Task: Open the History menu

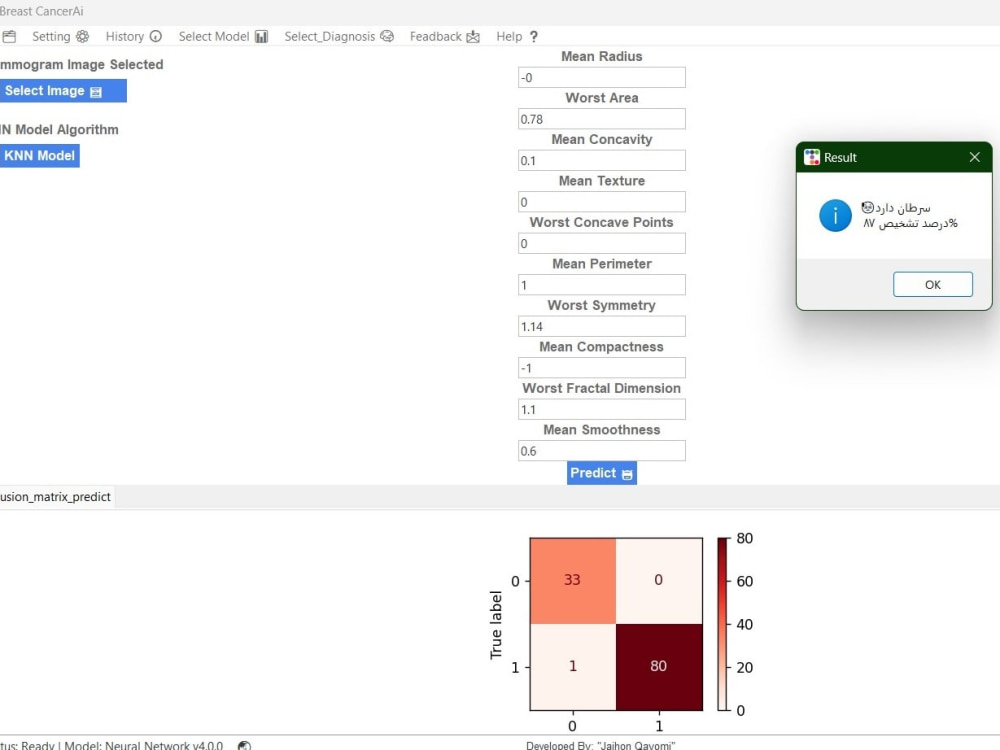Action: (133, 36)
